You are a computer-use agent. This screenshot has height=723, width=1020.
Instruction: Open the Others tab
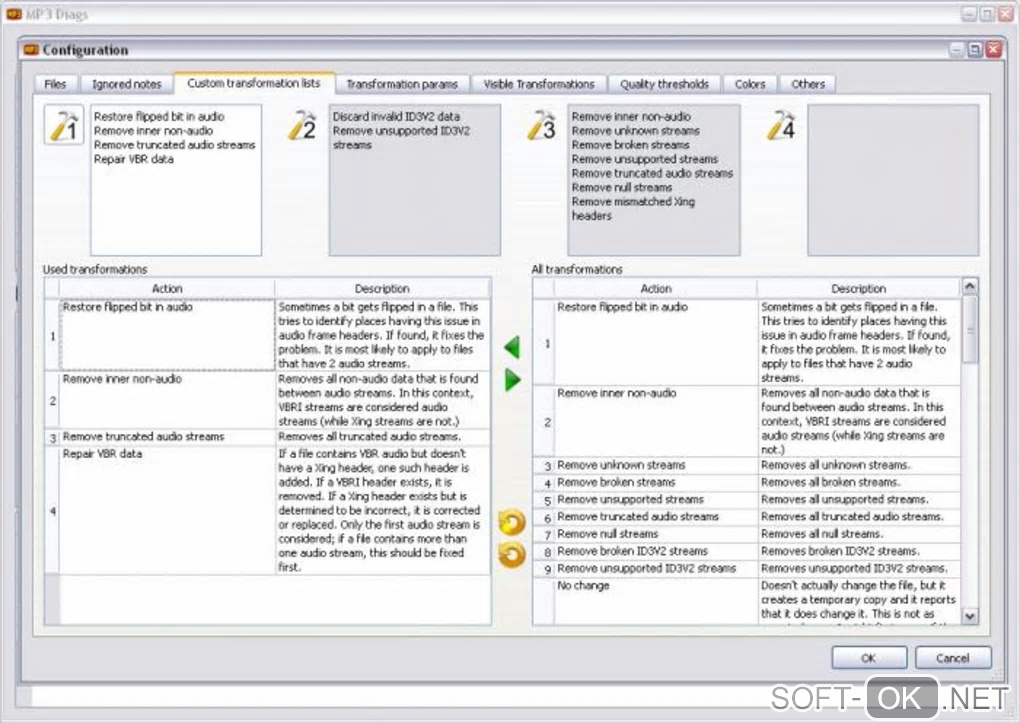[x=808, y=84]
